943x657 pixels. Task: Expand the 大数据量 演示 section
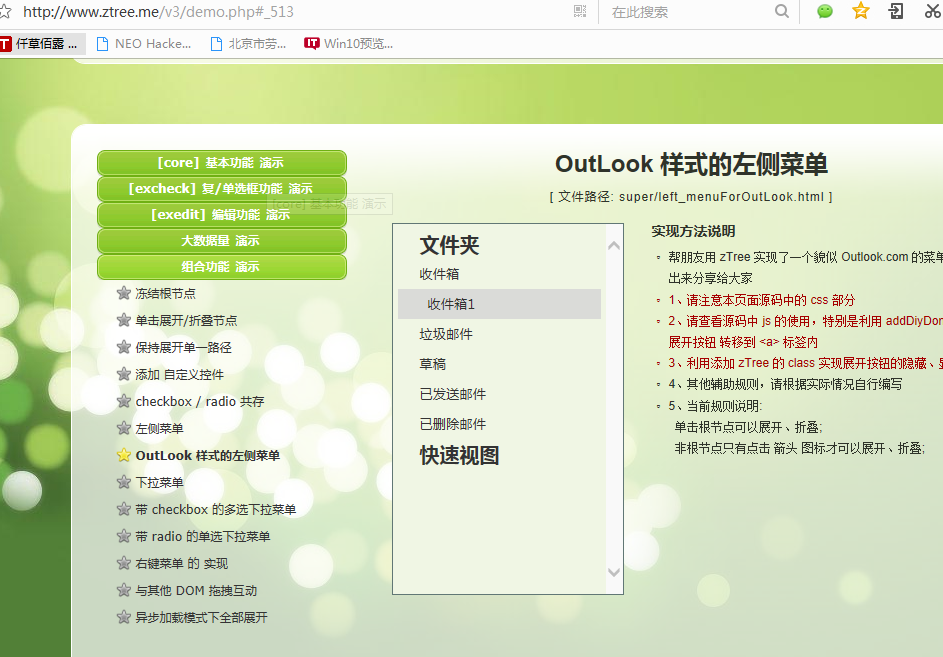coord(221,241)
